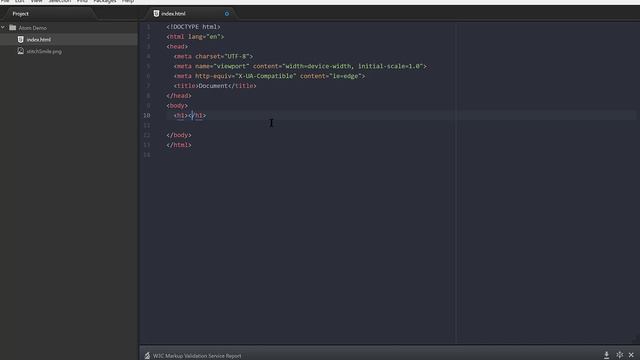Open index.html in the project tree

point(39,40)
